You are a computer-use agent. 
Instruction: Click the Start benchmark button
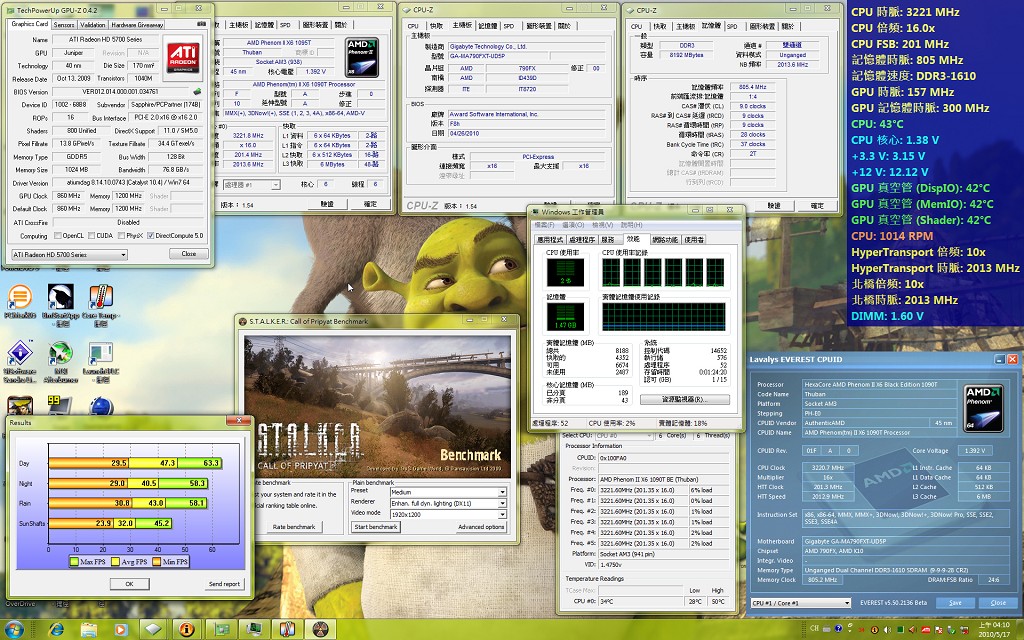coord(375,527)
